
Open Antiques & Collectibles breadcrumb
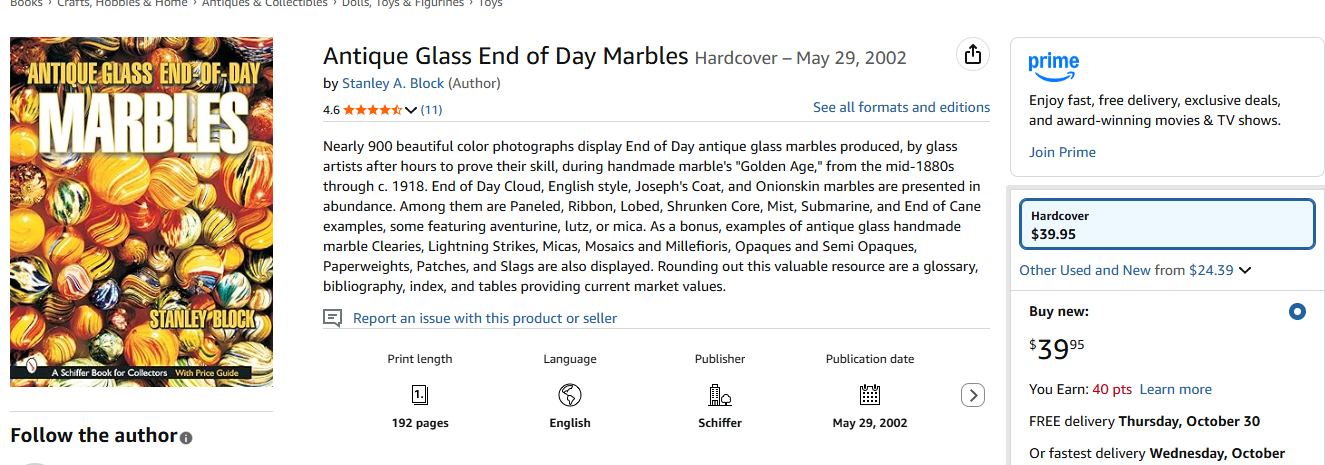pyautogui.click(x=264, y=4)
